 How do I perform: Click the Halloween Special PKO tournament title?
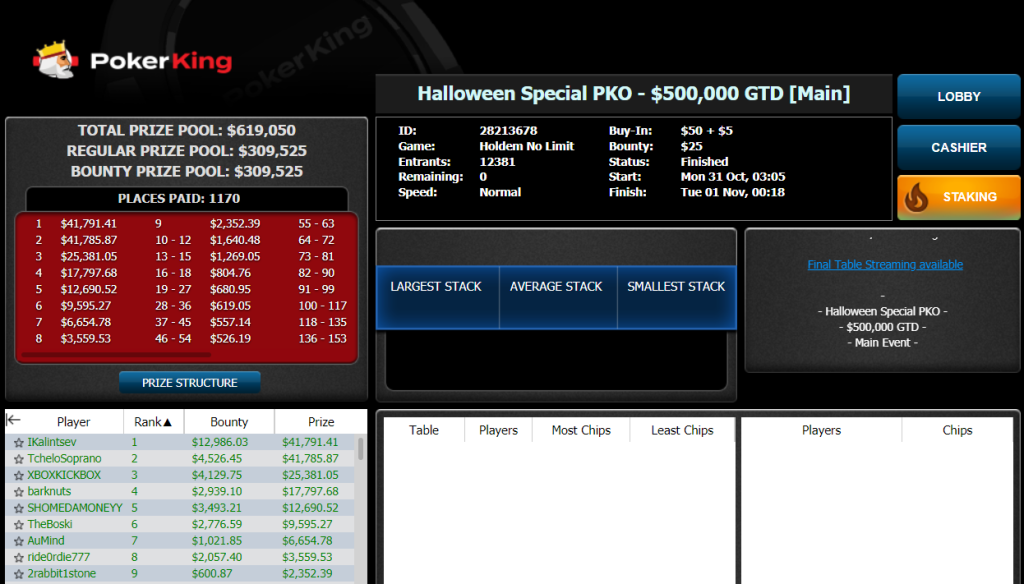pos(633,93)
